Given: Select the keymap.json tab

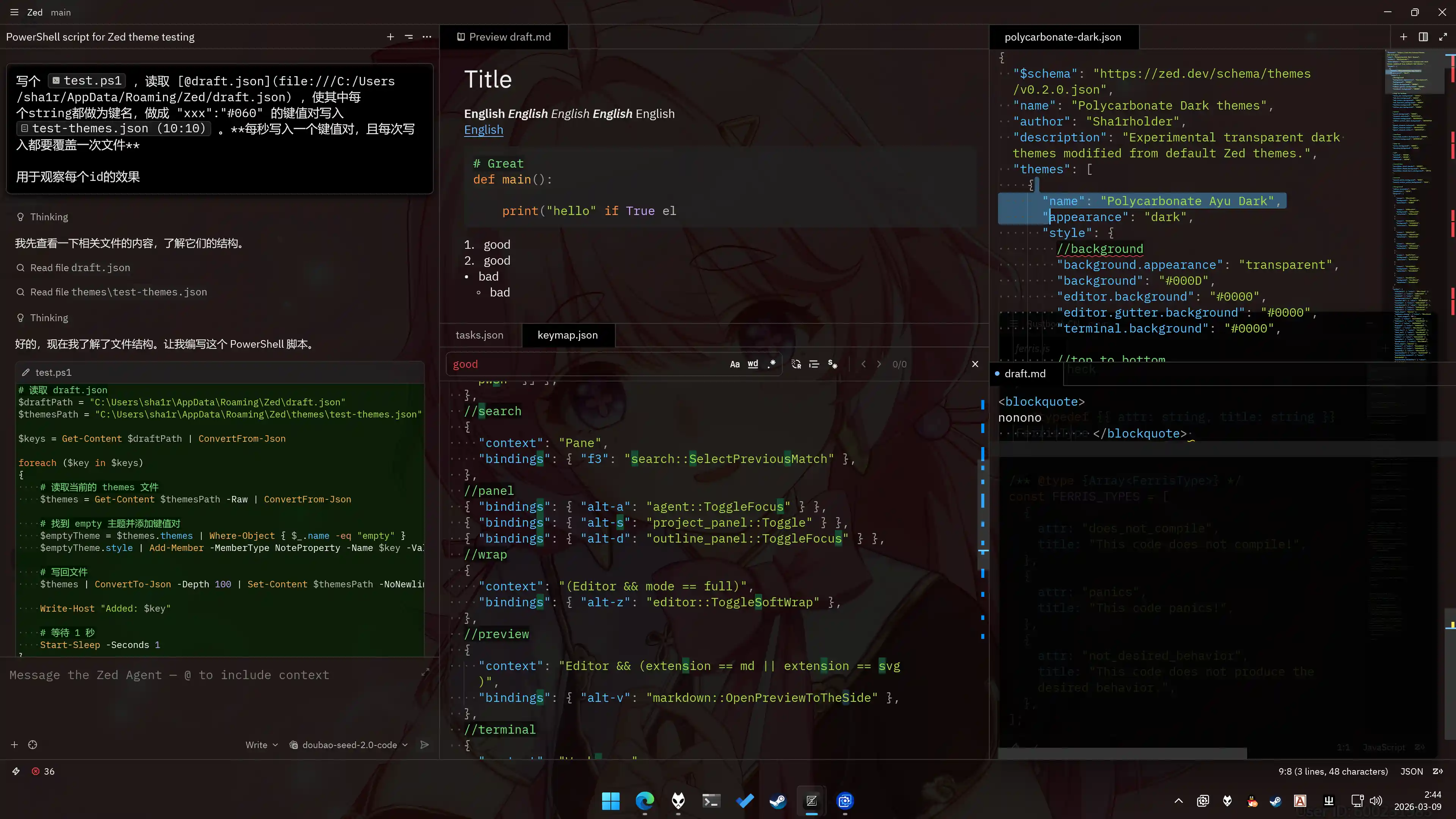Looking at the screenshot, I should [x=568, y=334].
